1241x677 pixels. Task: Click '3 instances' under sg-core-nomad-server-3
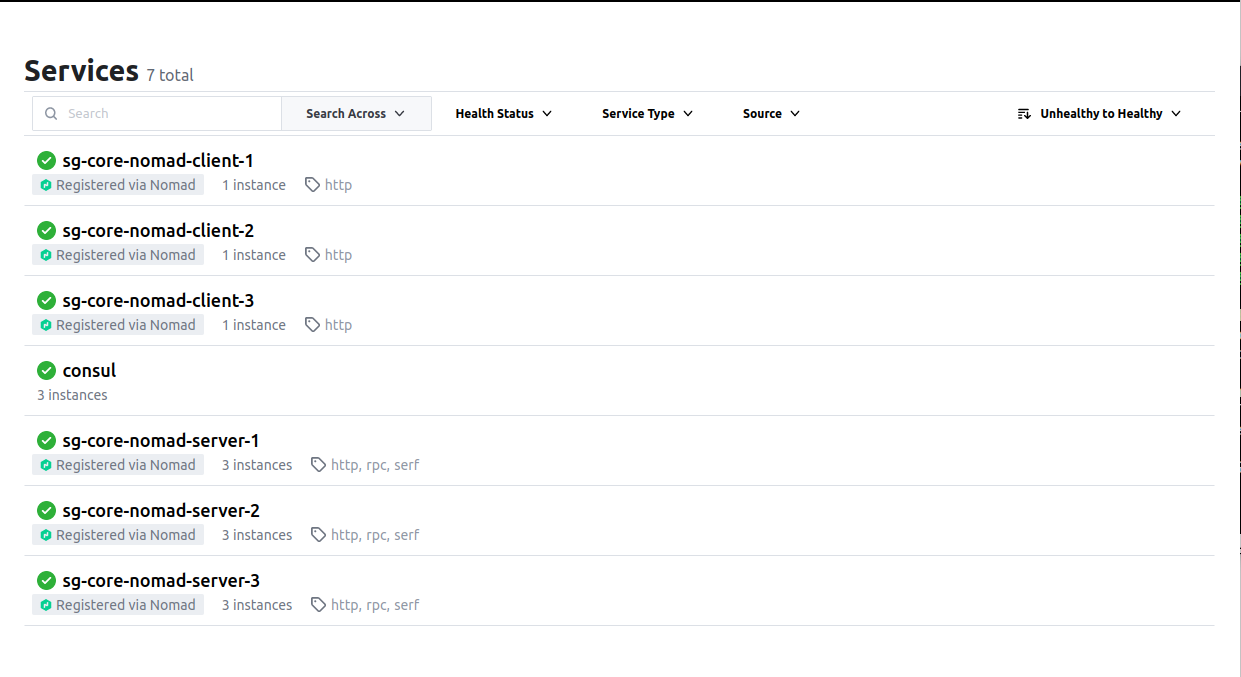tap(257, 605)
